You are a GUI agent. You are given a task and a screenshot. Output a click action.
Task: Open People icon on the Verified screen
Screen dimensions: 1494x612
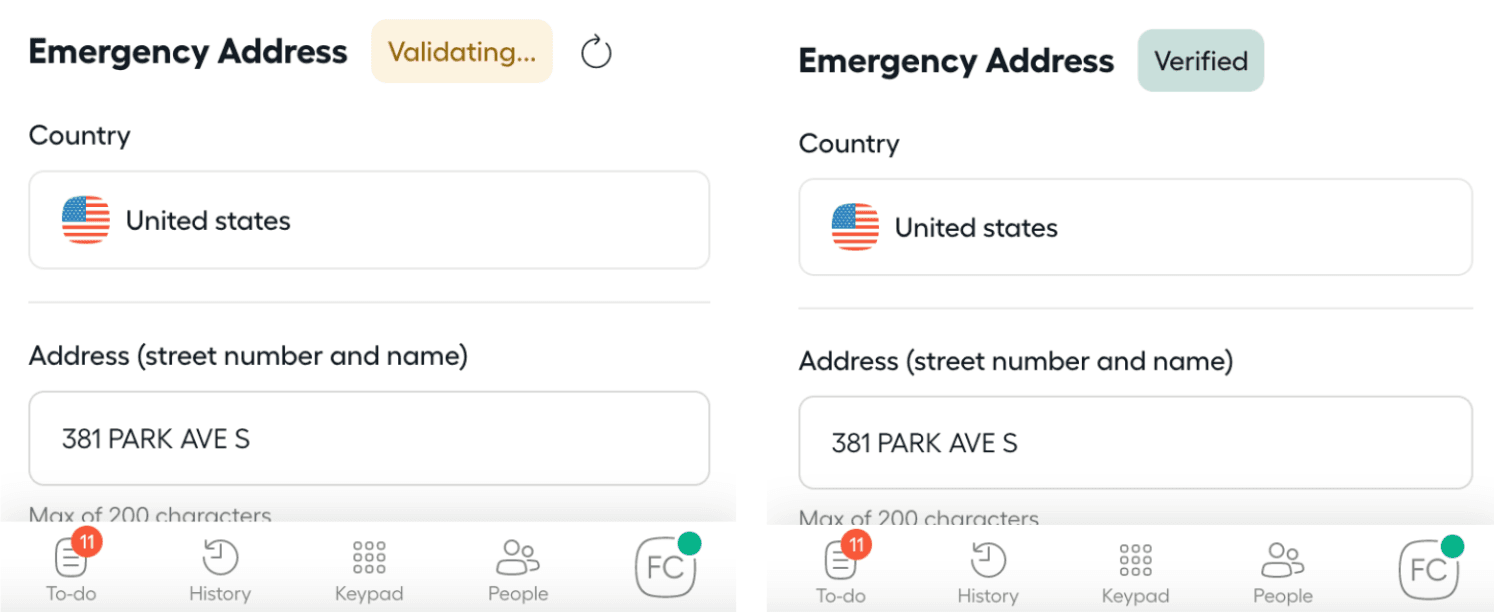pyautogui.click(x=1282, y=560)
